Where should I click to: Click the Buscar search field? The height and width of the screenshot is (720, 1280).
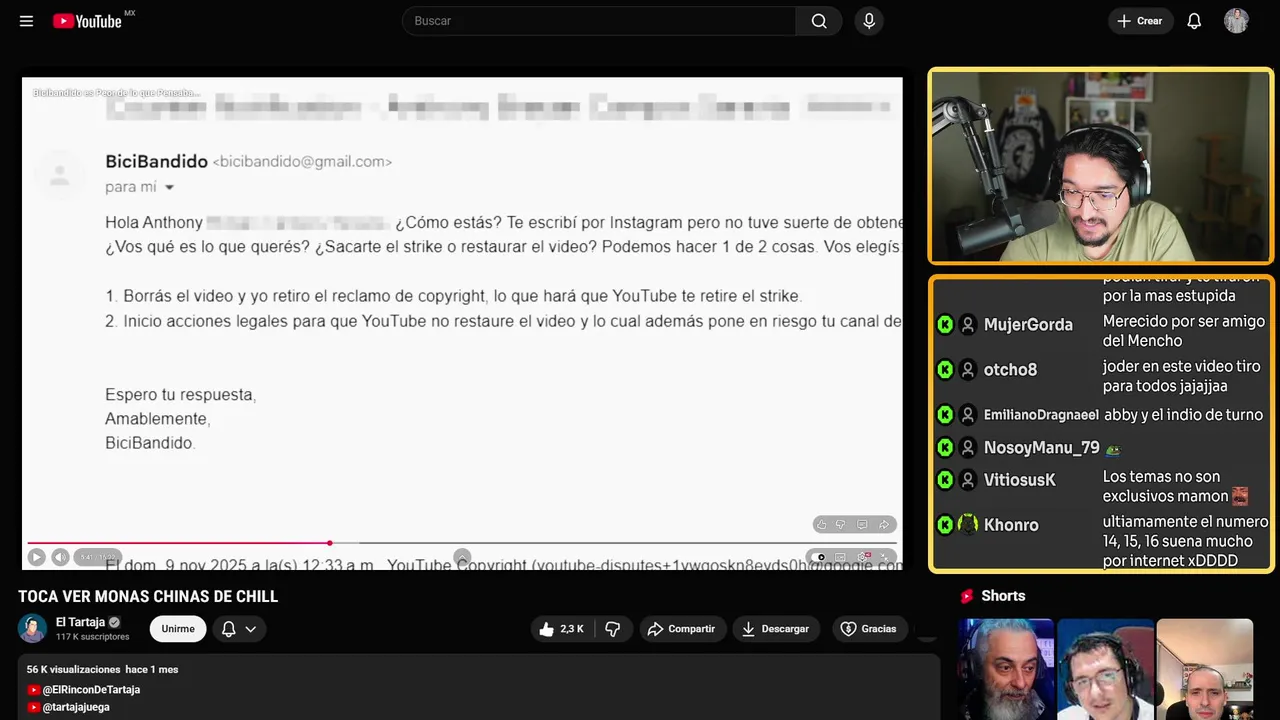pos(599,21)
